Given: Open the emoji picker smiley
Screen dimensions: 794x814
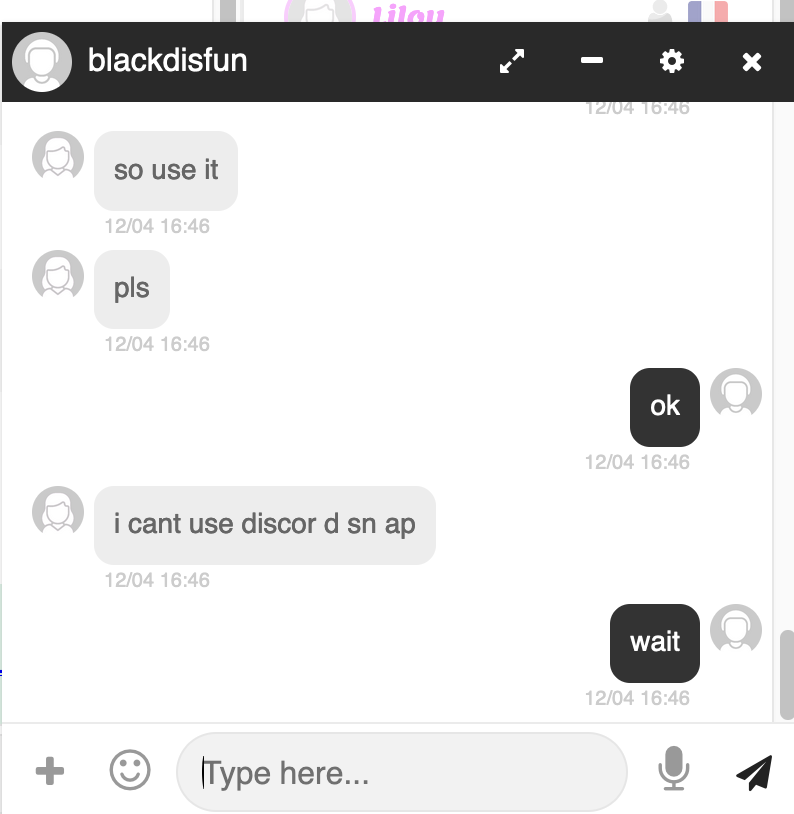Looking at the screenshot, I should (x=130, y=770).
